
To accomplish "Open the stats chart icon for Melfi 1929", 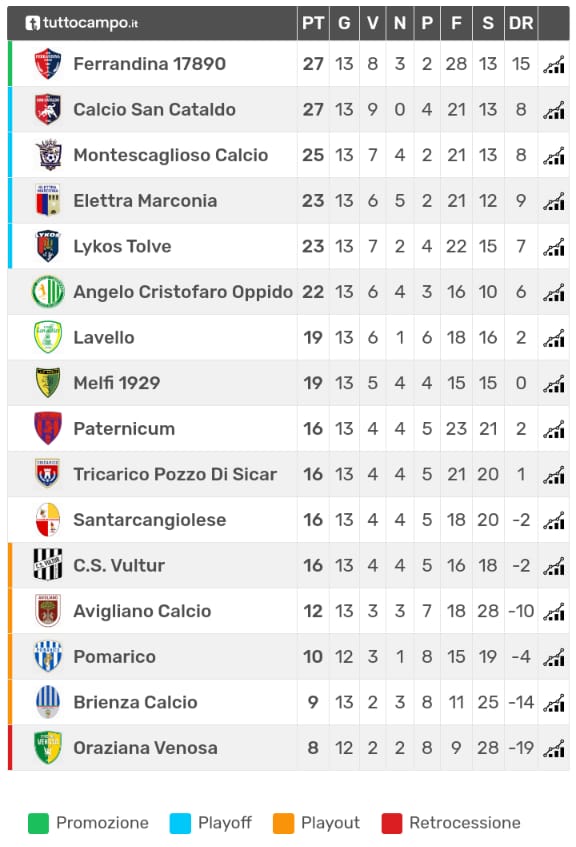I will point(553,384).
